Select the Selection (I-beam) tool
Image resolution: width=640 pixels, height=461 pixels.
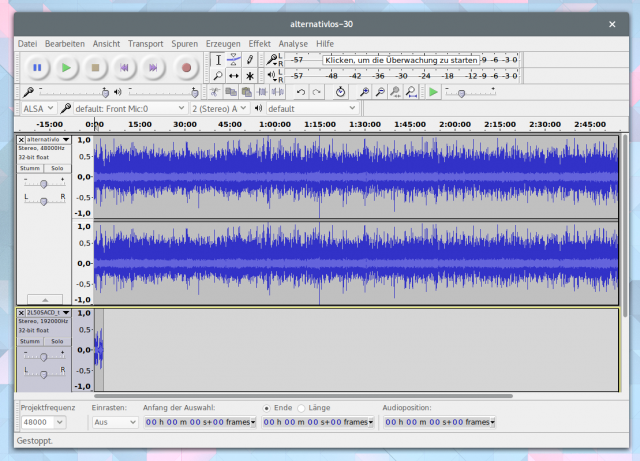[x=218, y=60]
